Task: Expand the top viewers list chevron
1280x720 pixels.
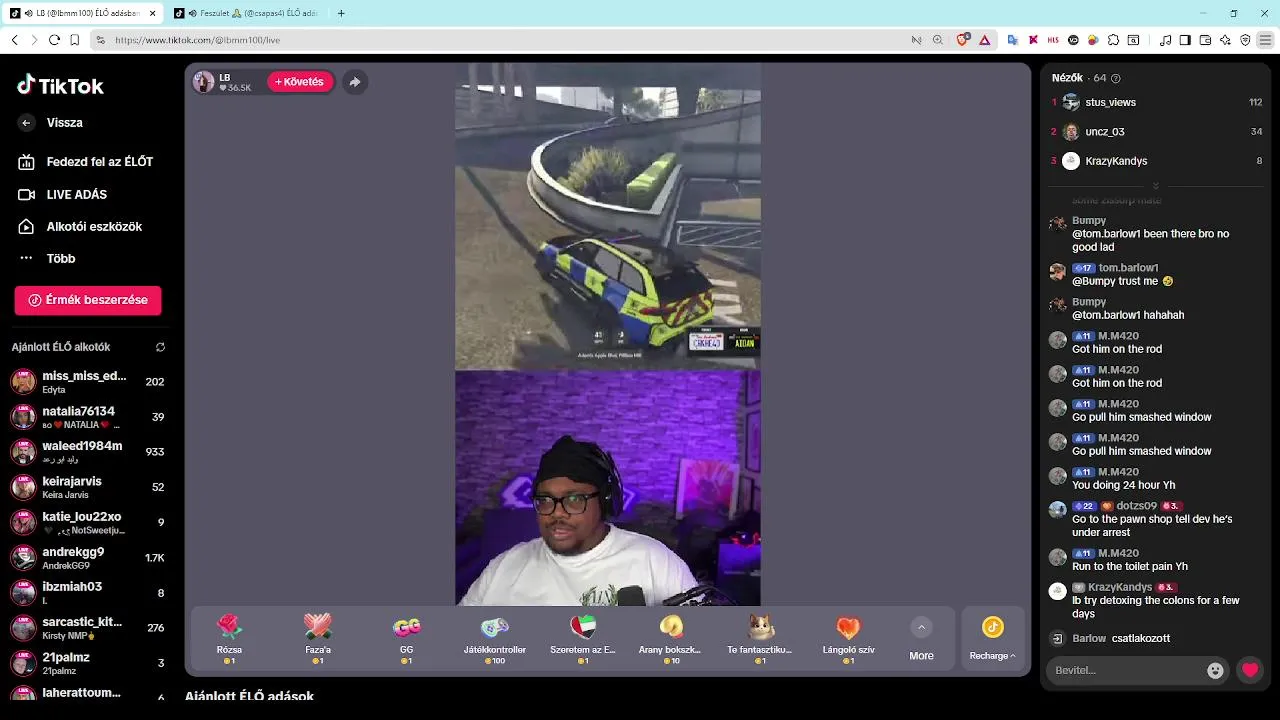Action: (1155, 186)
